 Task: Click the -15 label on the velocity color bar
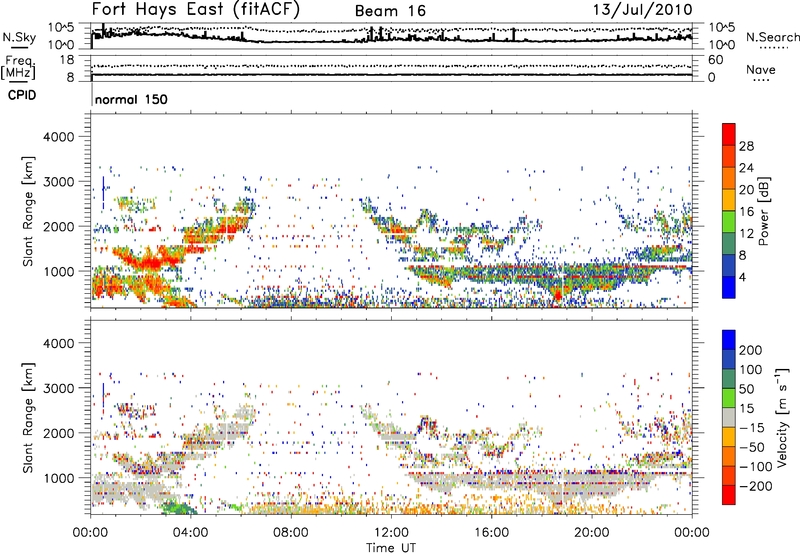tap(752, 428)
